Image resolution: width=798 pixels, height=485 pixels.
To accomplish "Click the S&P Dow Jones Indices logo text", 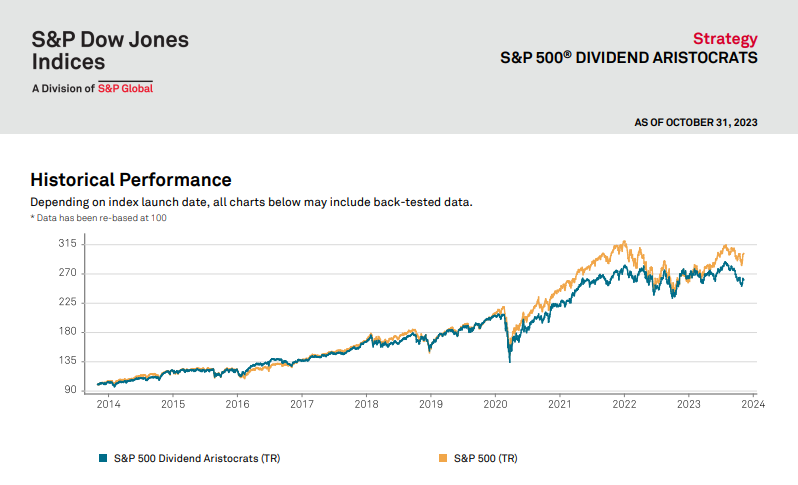I will (110, 50).
